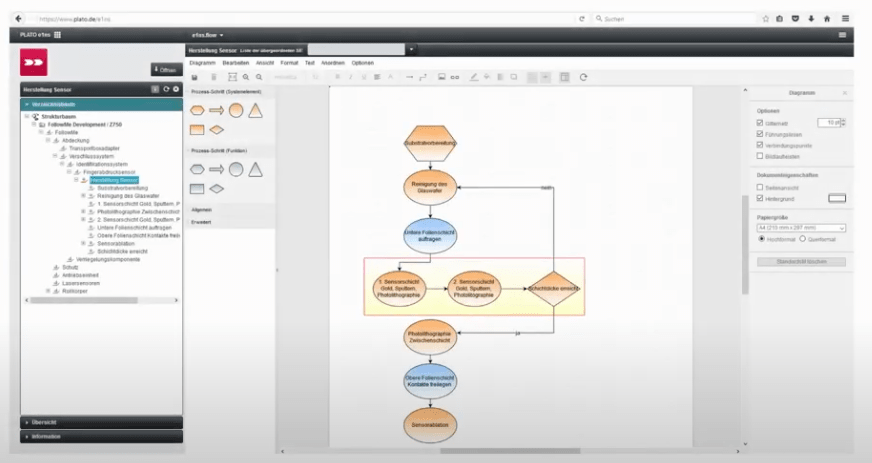Open the Optionen menu
The width and height of the screenshot is (872, 463).
[363, 63]
